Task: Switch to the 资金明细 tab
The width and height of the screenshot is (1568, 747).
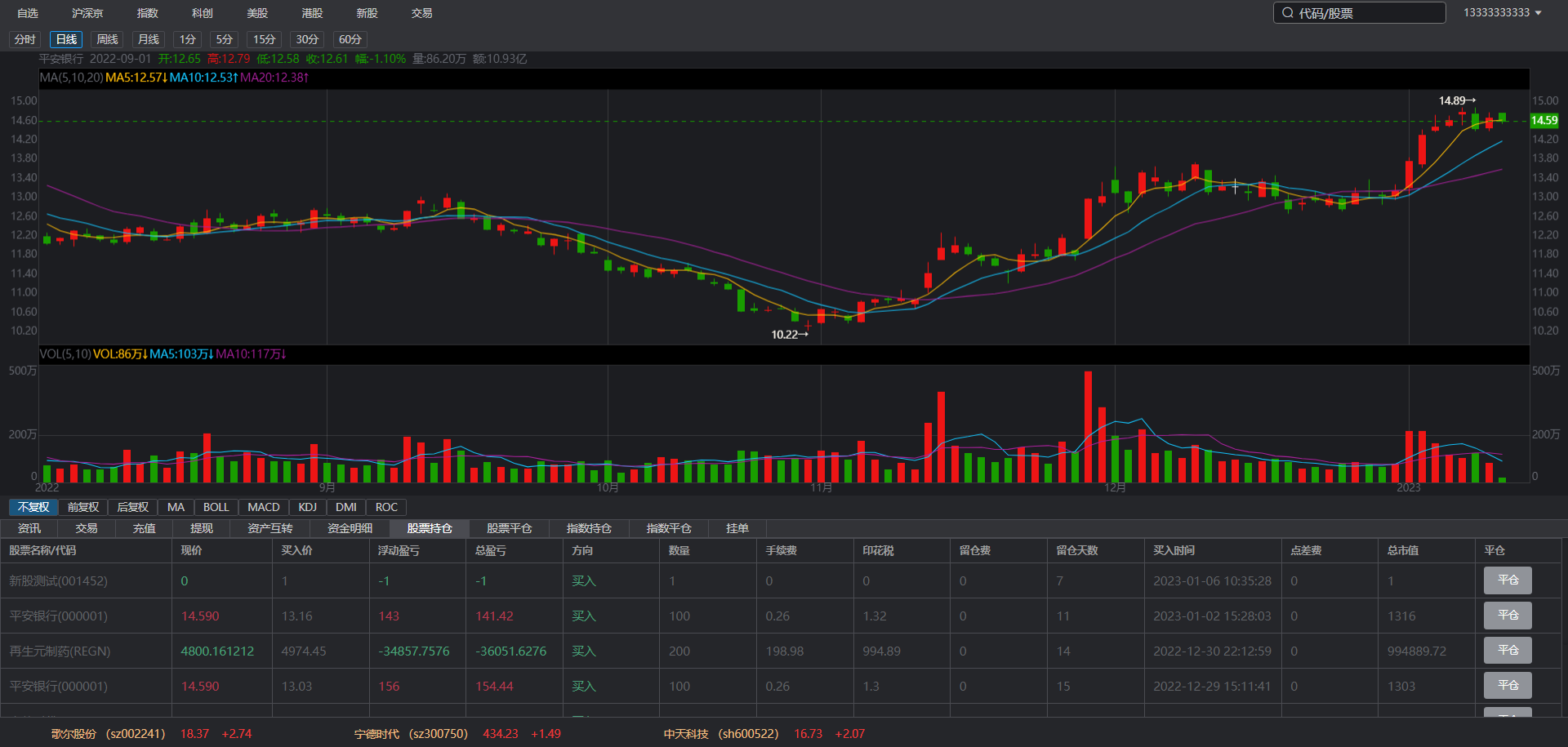Action: click(x=350, y=528)
